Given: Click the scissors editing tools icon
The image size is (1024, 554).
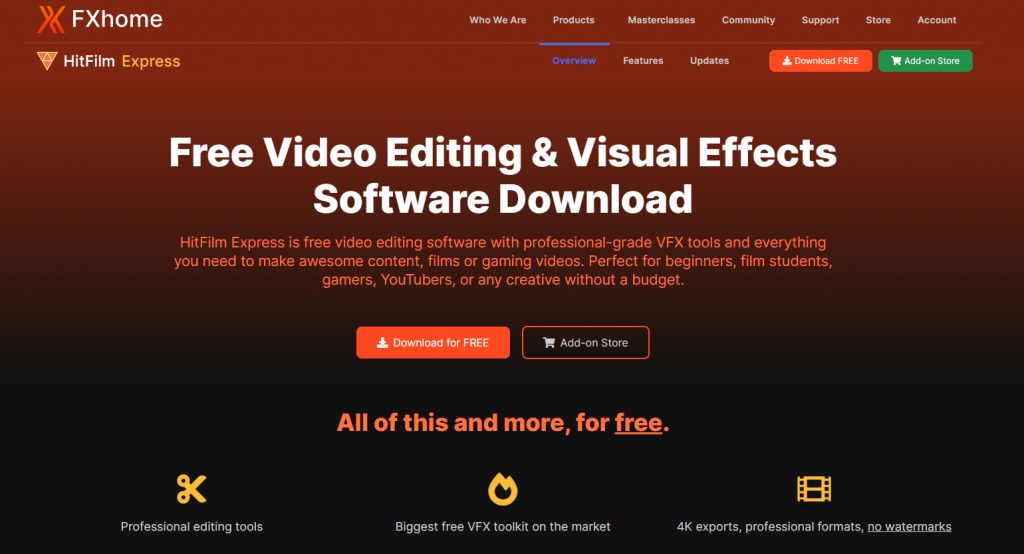Looking at the screenshot, I should pos(191,489).
